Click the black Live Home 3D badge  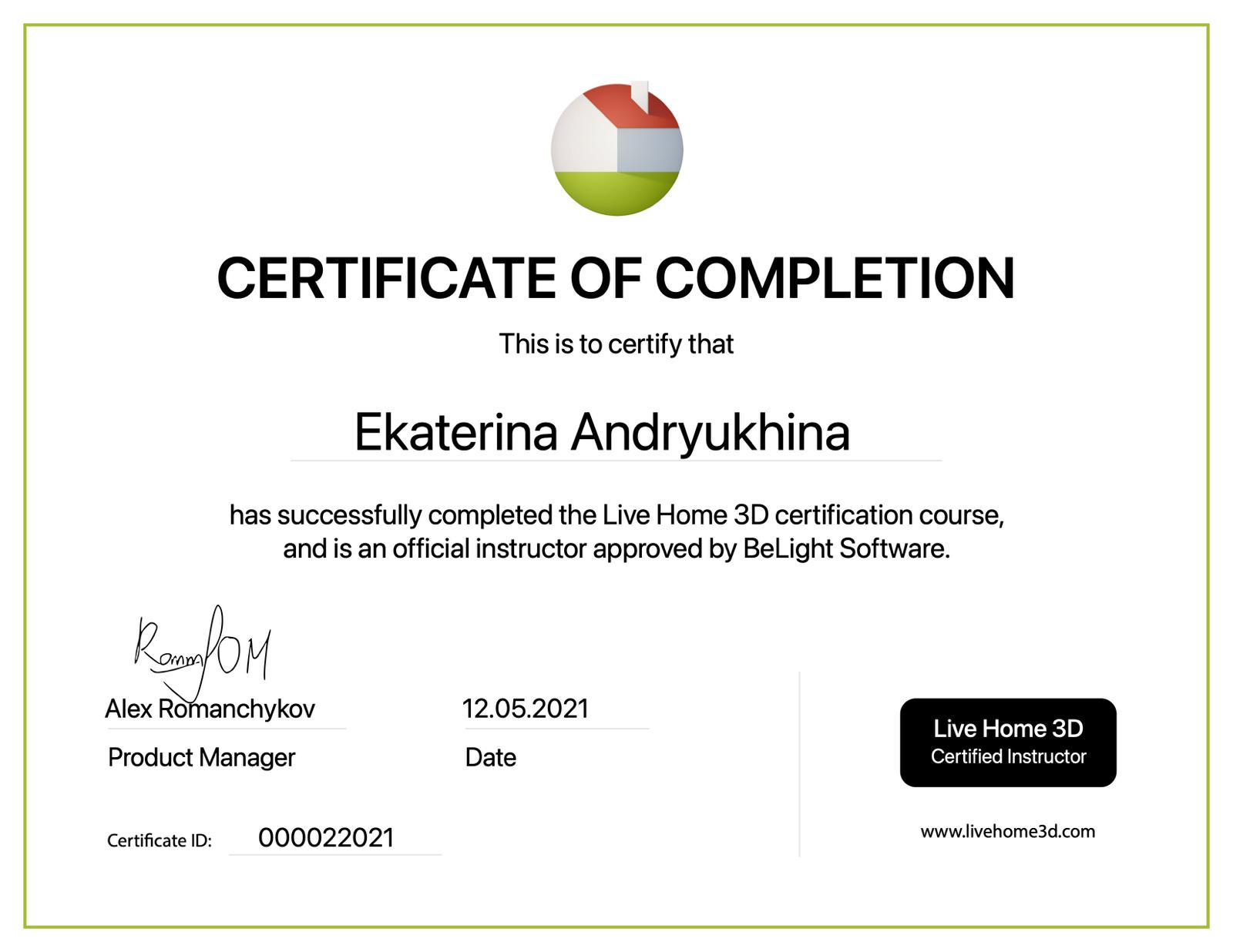[1007, 742]
